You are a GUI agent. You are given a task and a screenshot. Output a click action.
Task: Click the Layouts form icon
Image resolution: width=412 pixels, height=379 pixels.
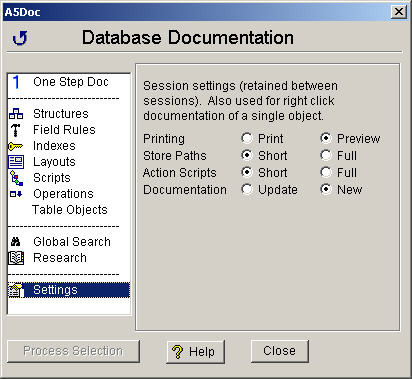pyautogui.click(x=16, y=162)
